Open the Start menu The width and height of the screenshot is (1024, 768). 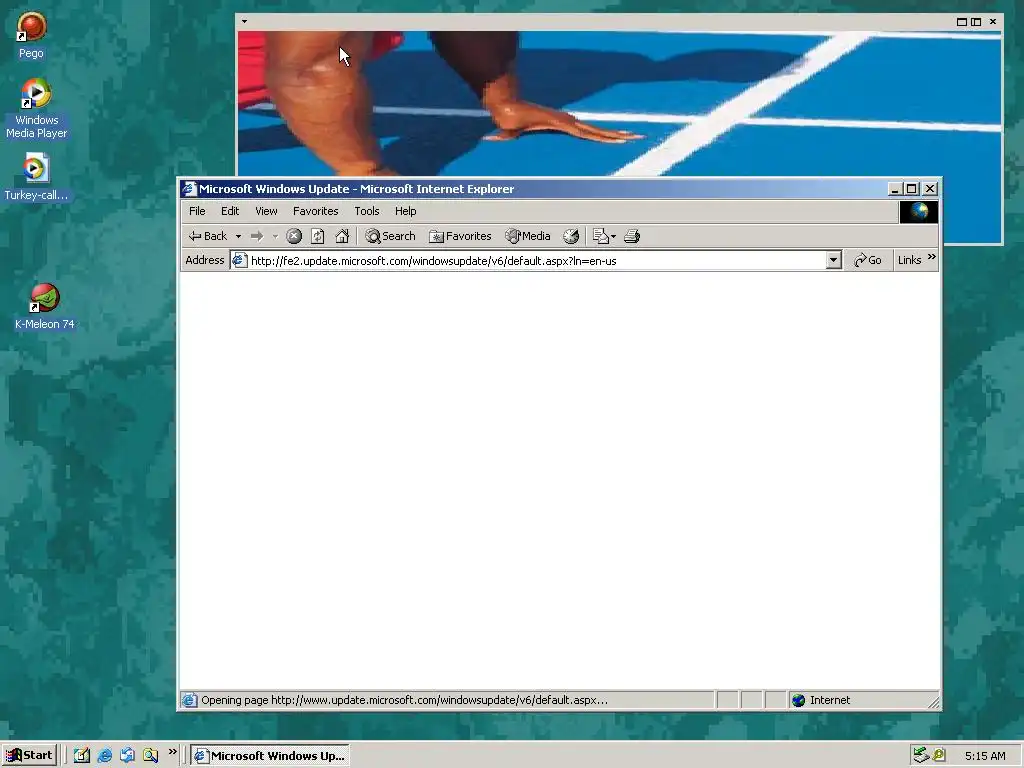(x=29, y=756)
